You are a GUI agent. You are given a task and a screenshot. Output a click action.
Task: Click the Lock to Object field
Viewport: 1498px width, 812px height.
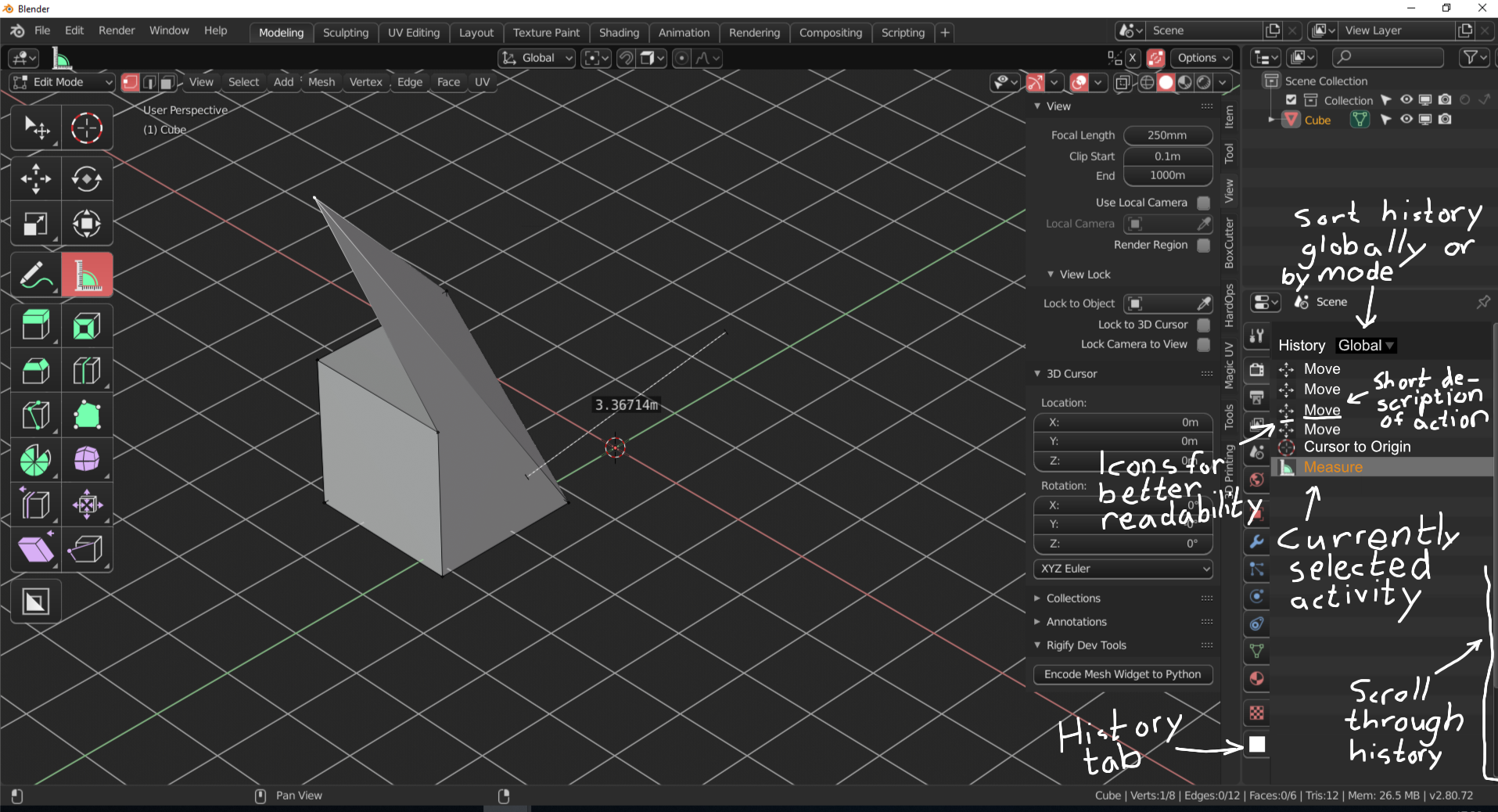pos(1167,304)
